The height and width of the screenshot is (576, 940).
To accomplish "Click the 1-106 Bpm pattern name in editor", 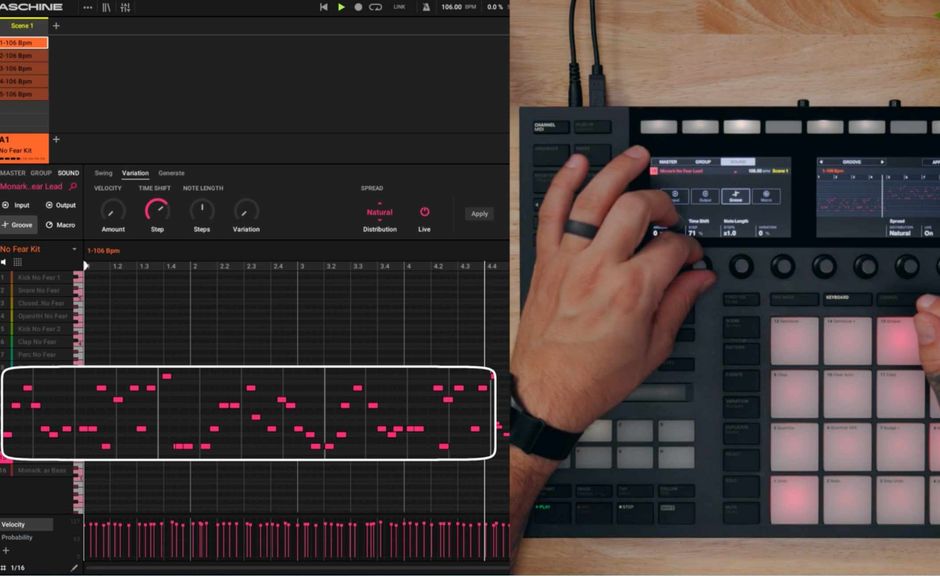I will tap(104, 251).
